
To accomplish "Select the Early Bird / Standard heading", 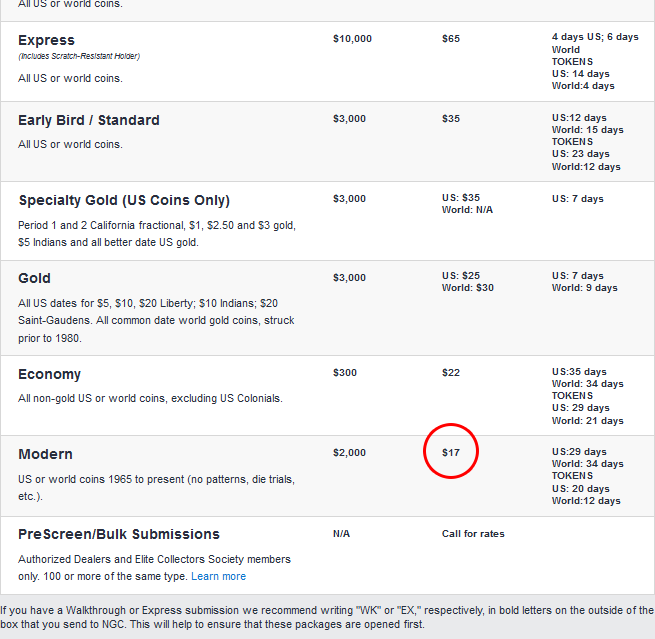I will [88, 120].
